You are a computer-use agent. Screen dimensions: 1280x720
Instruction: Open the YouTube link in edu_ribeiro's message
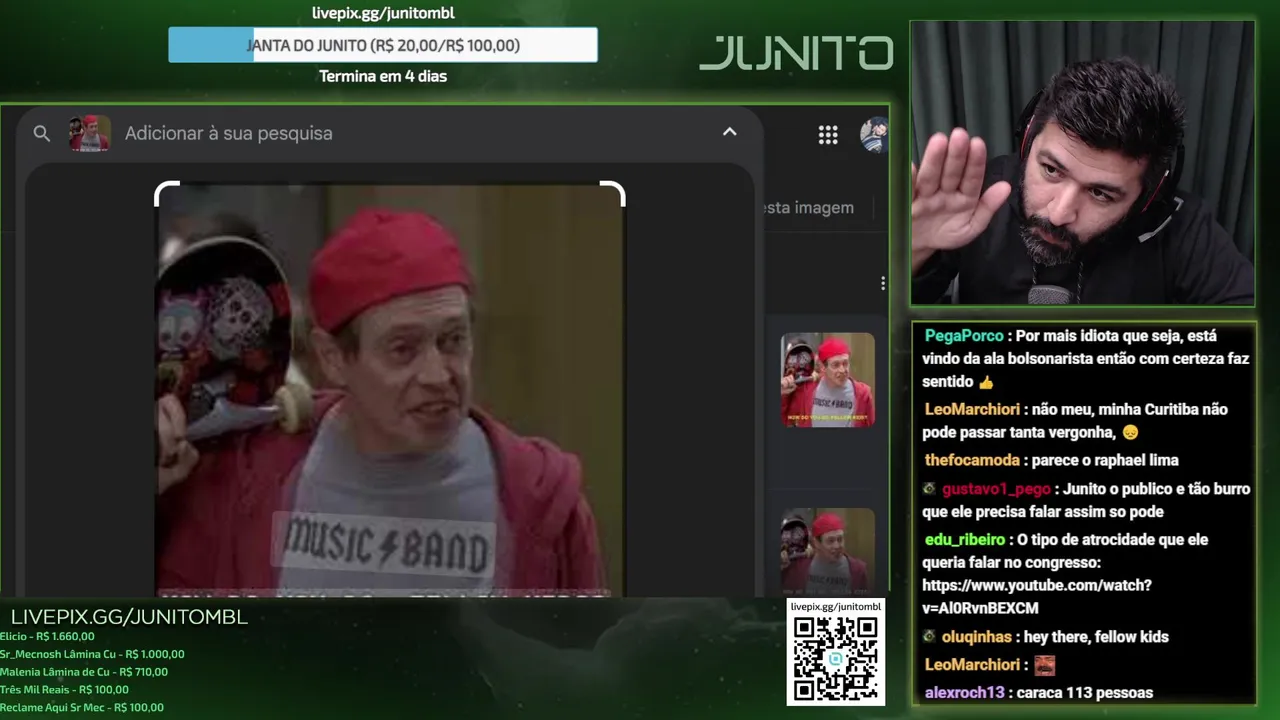1036,596
